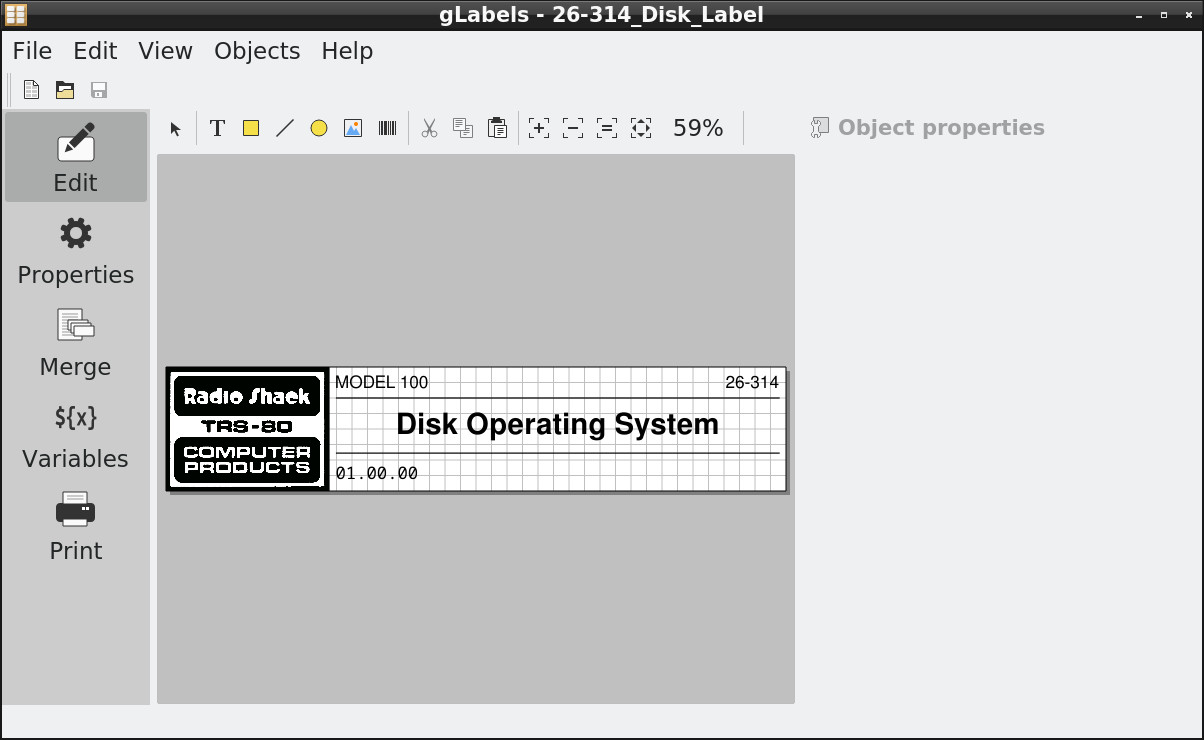1204x740 pixels.
Task: Zoom out of the label
Action: 573,128
